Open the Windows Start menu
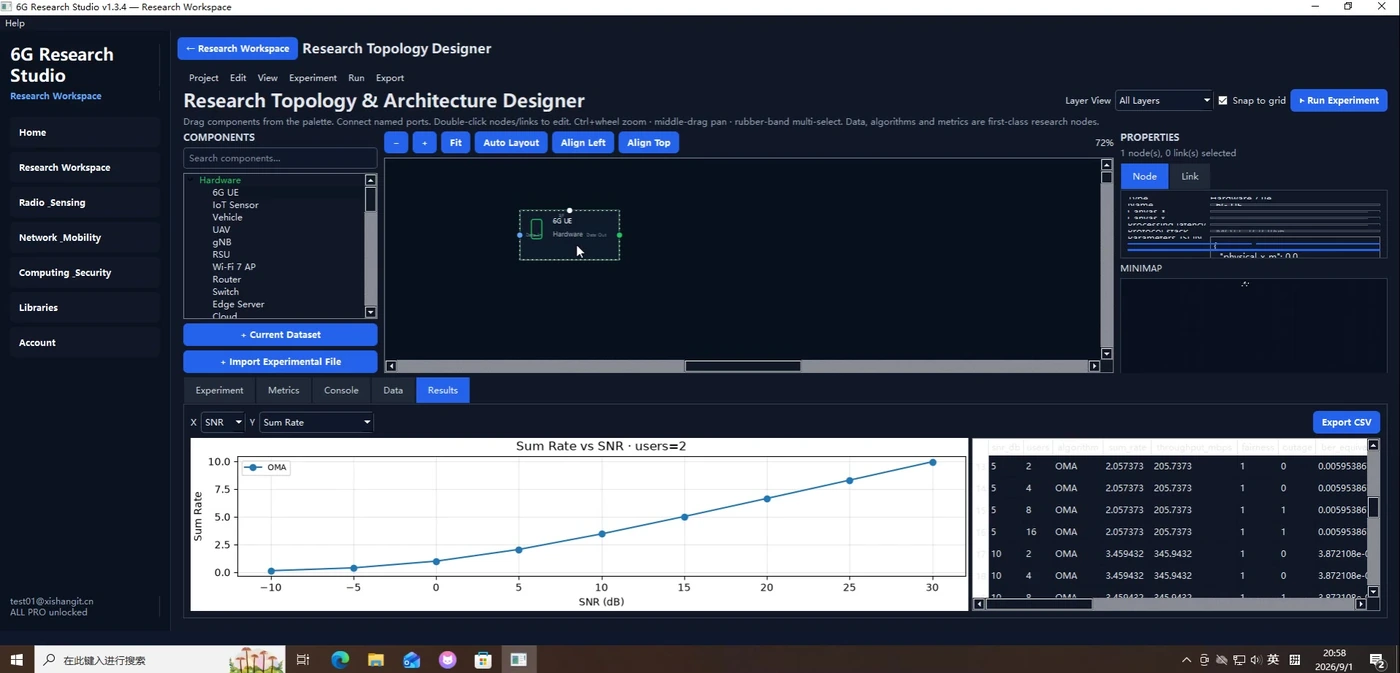This screenshot has width=1400, height=673. pyautogui.click(x=16, y=660)
